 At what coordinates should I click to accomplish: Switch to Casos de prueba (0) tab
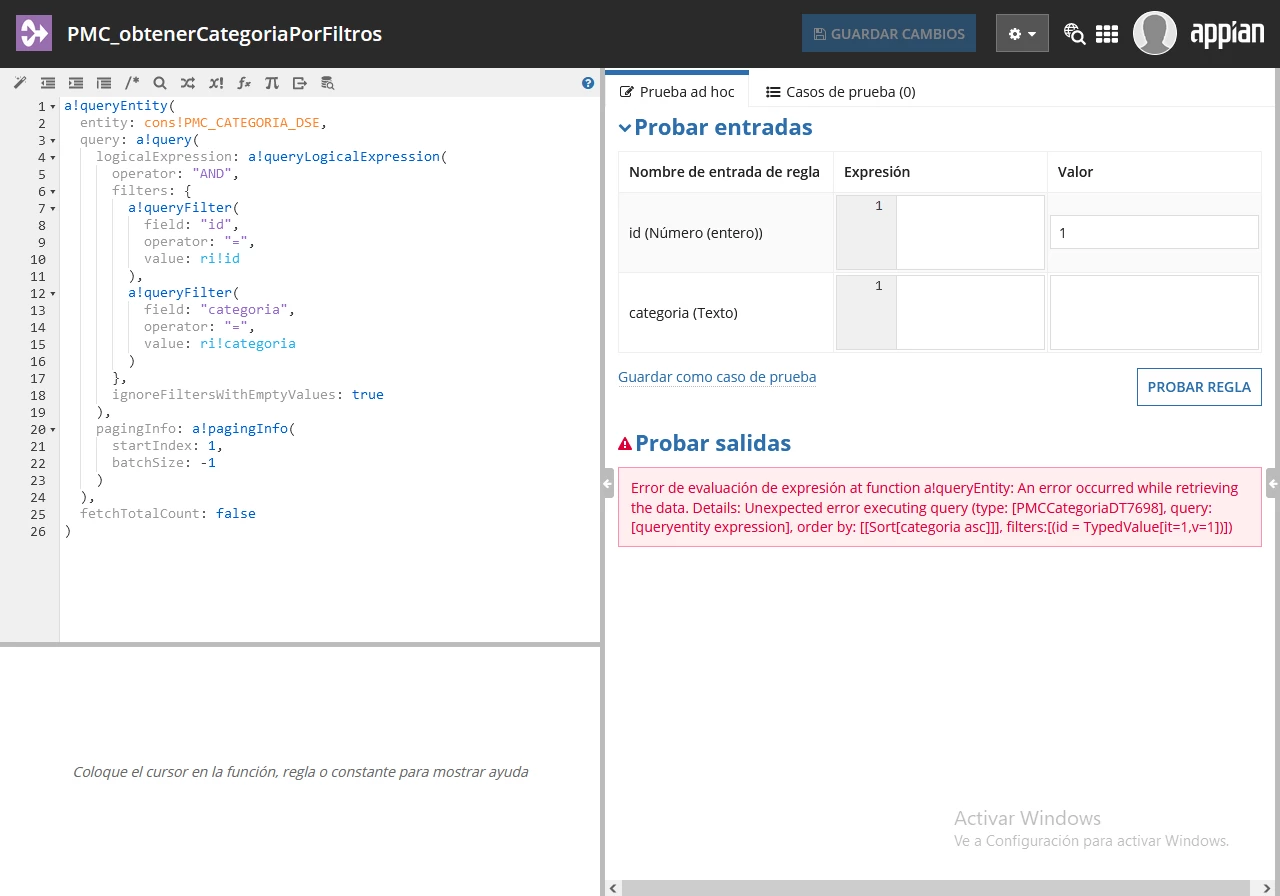click(x=841, y=91)
